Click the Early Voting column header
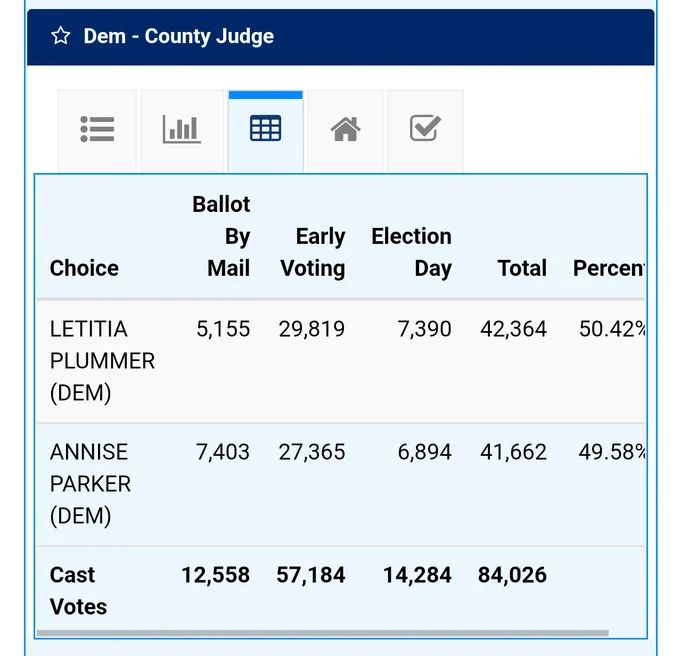 (x=313, y=252)
